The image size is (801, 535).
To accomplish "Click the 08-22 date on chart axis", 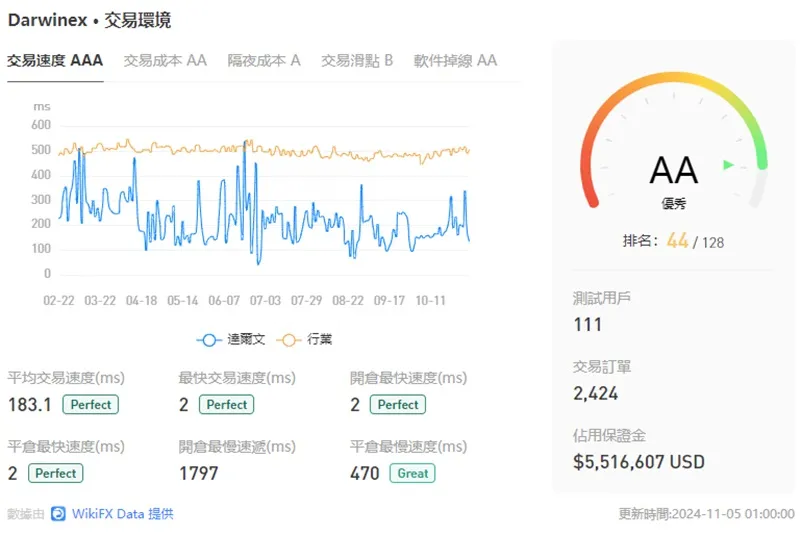I will (x=348, y=300).
